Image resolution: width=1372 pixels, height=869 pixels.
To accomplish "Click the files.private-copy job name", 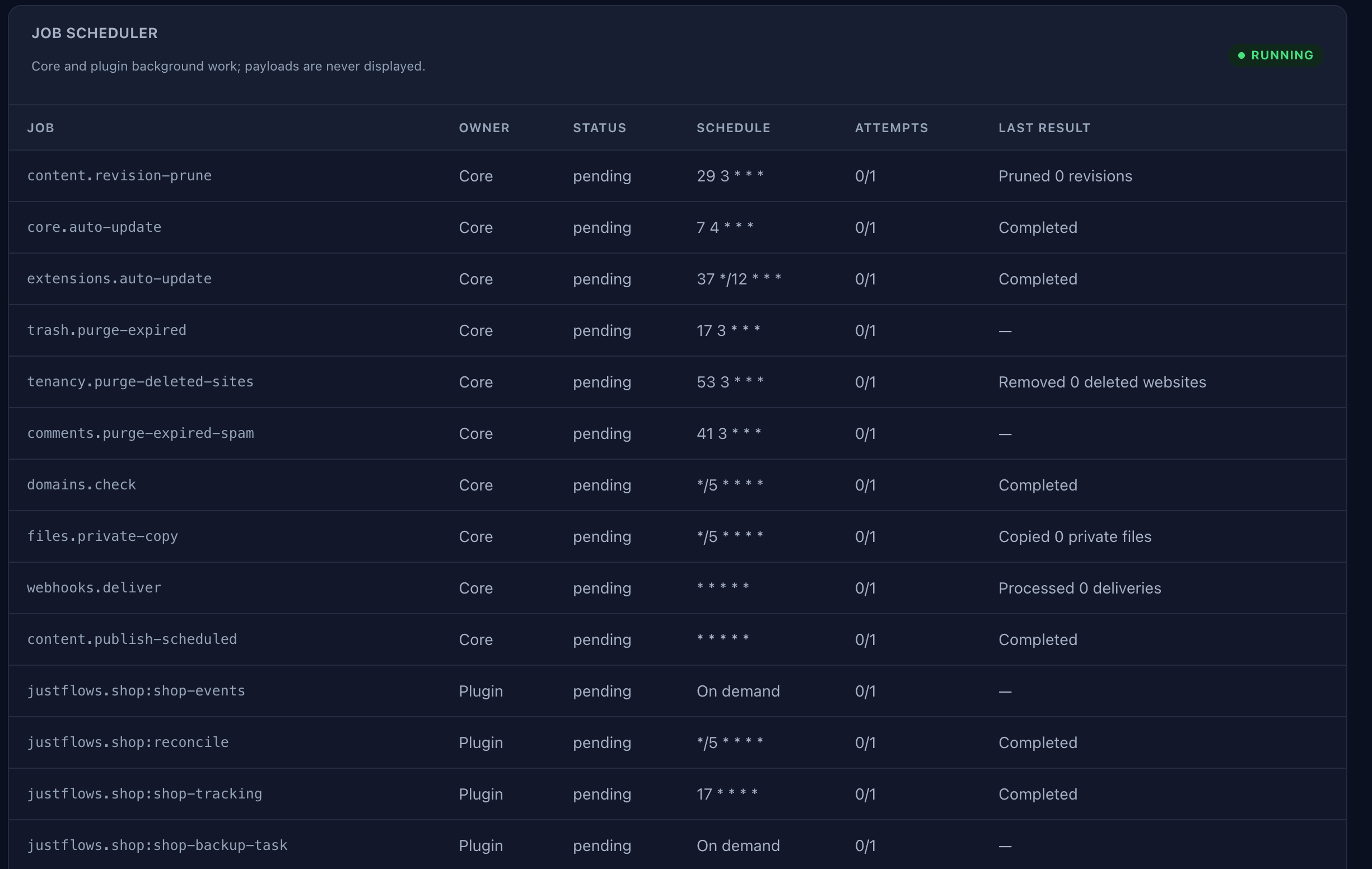I will 102,536.
